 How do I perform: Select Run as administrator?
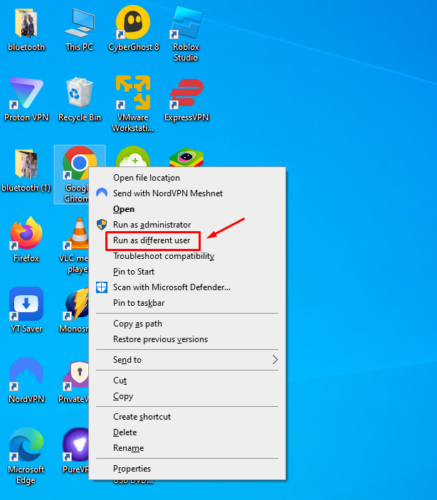[x=187, y=225]
